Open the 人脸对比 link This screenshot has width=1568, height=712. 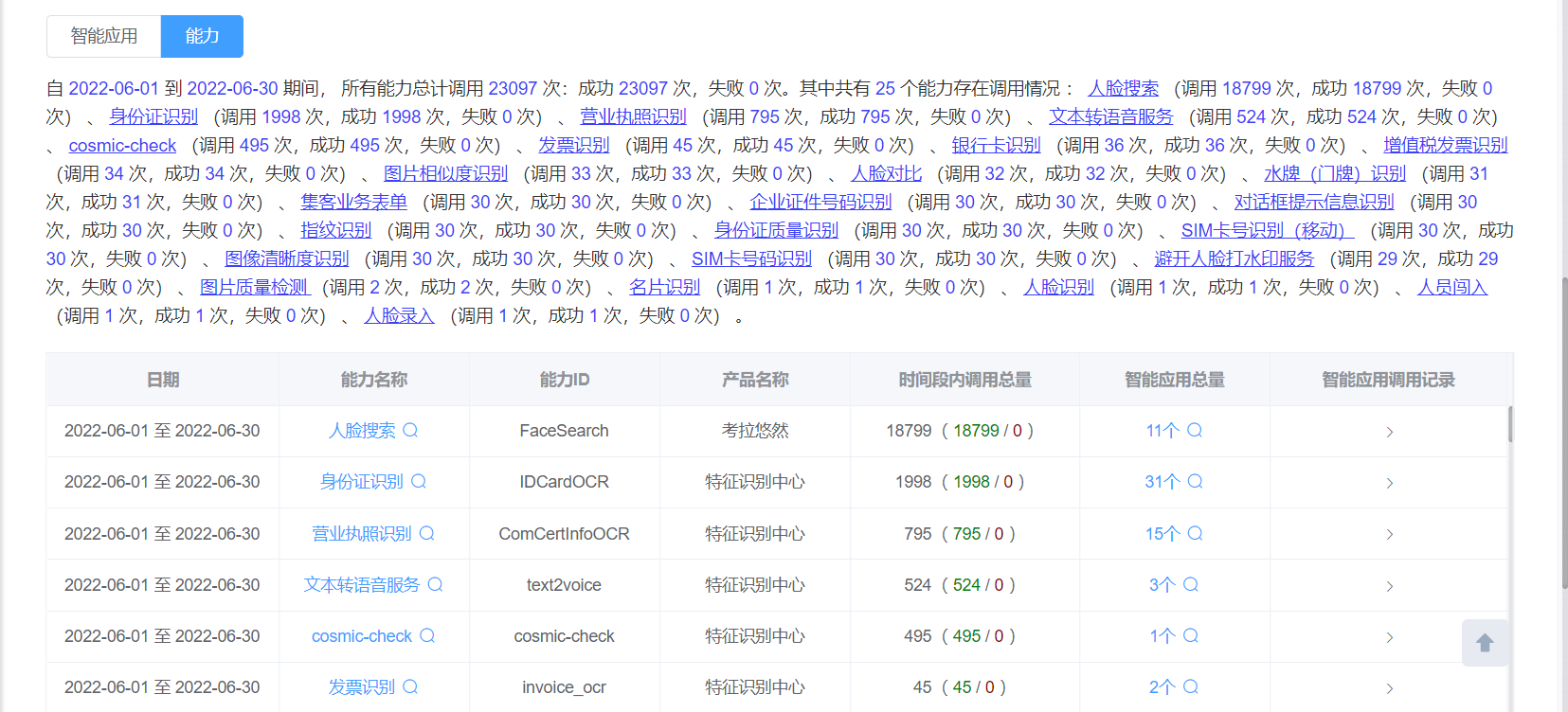coord(886,173)
